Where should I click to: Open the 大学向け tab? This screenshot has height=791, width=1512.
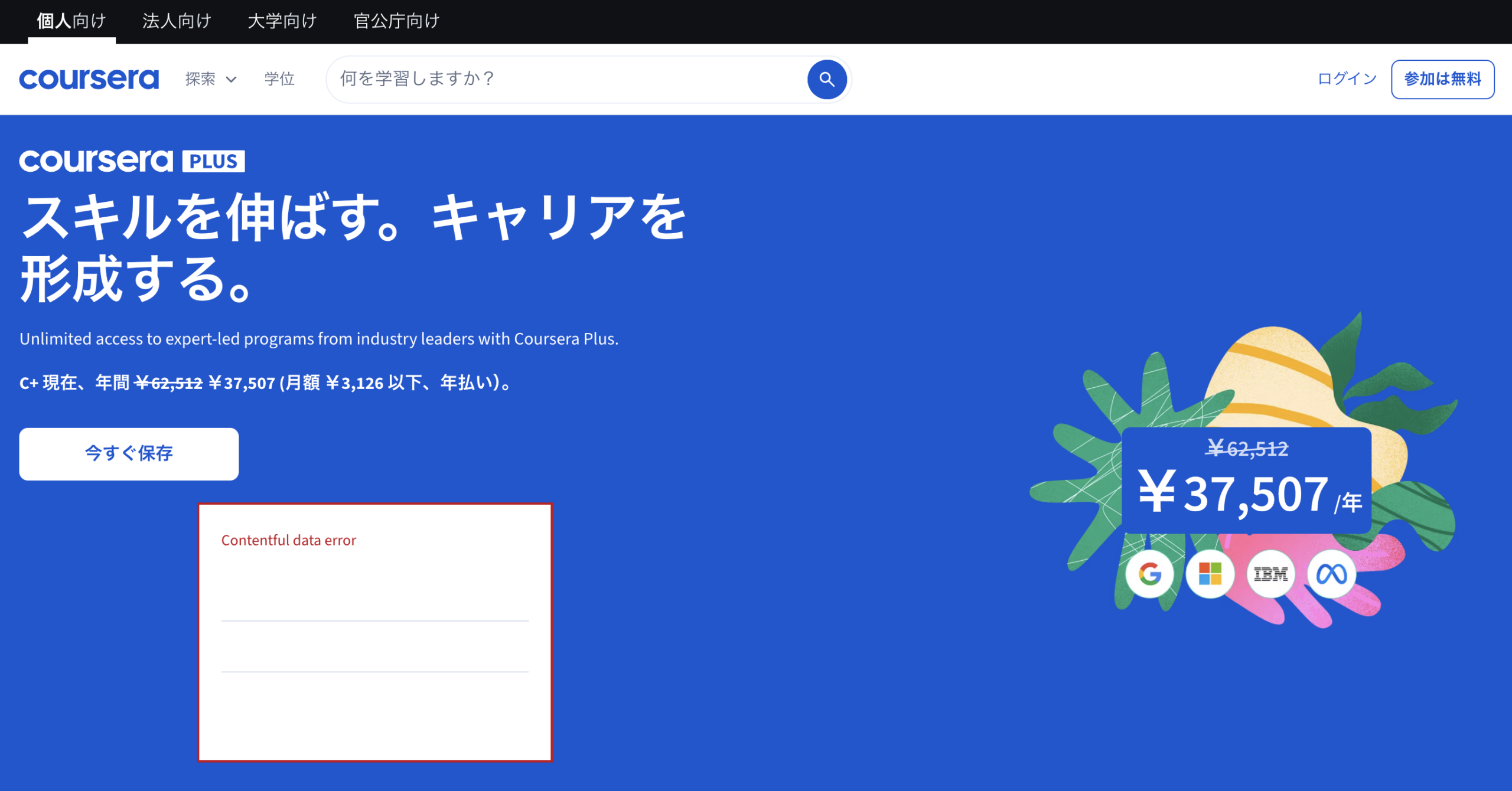tap(282, 21)
